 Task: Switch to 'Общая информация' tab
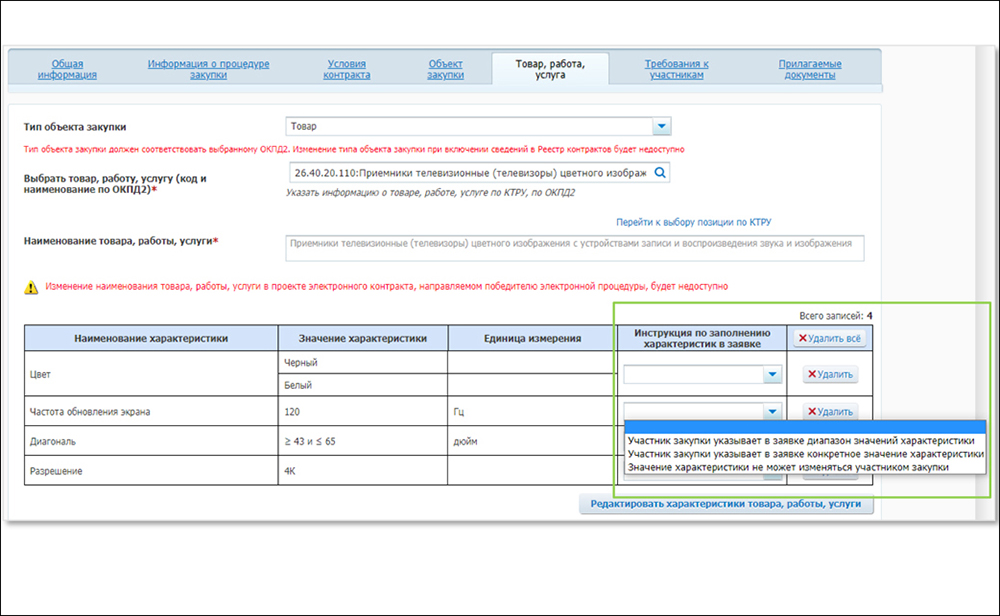tap(68, 69)
